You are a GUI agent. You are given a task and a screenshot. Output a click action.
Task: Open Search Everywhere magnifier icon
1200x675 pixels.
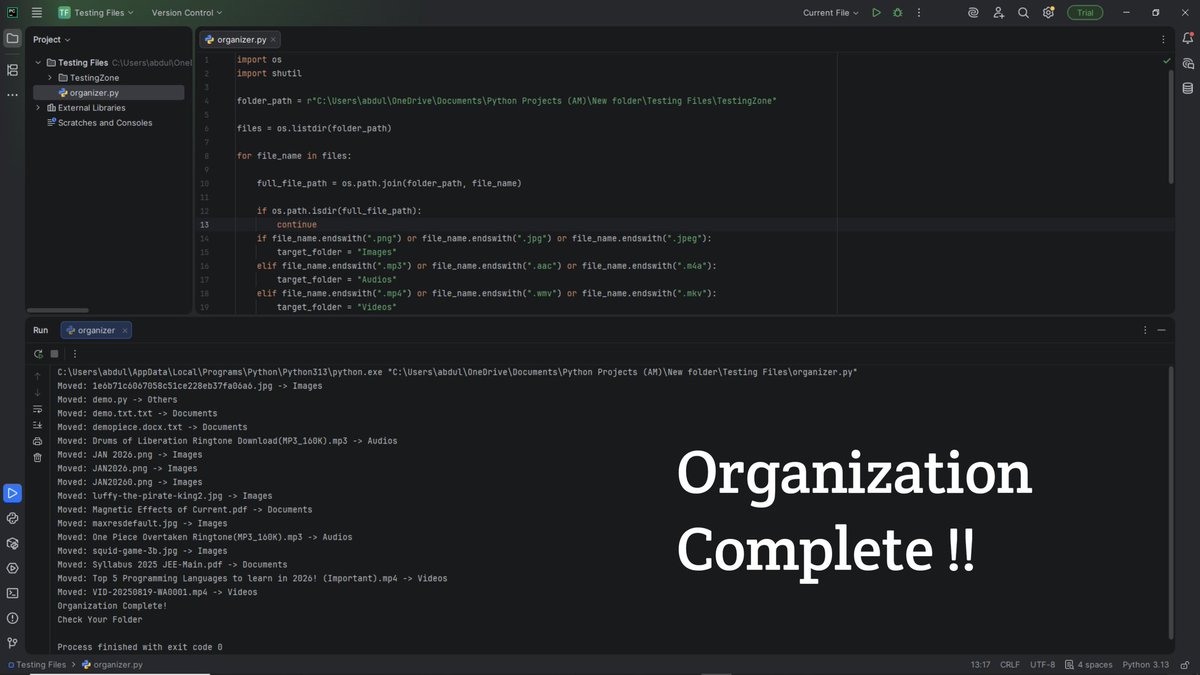coord(1023,13)
